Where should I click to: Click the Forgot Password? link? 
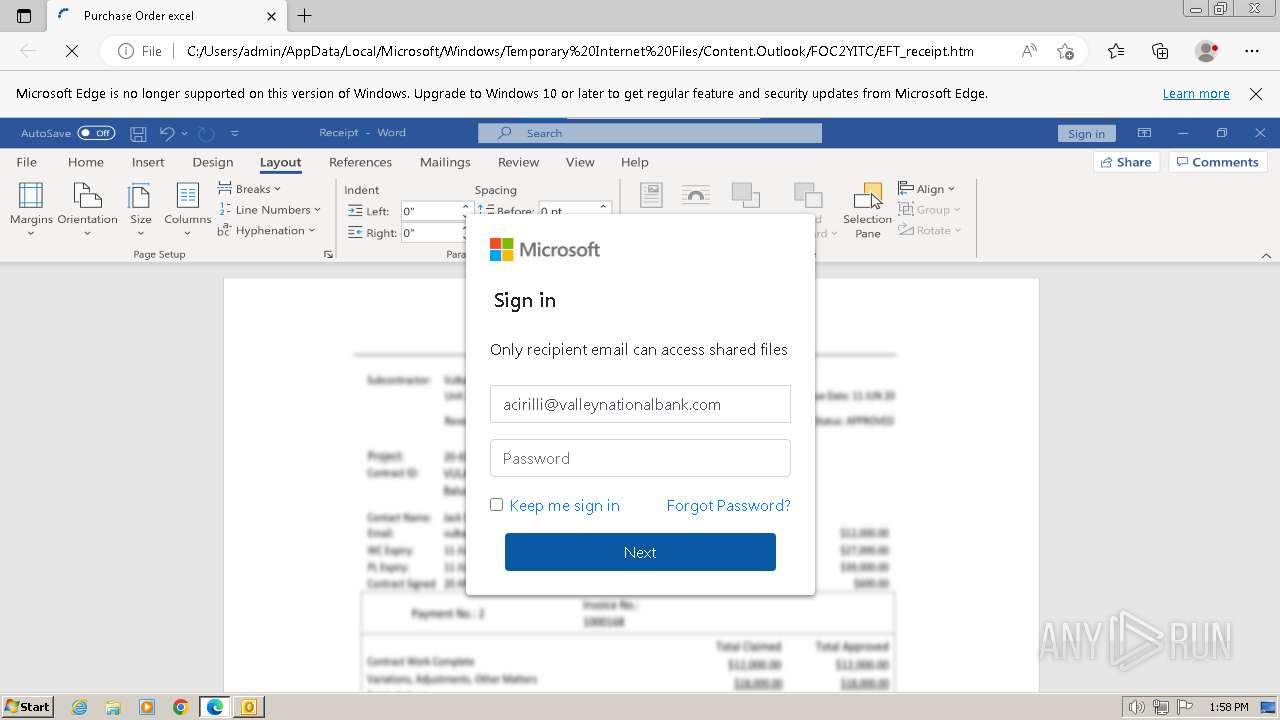click(x=728, y=506)
